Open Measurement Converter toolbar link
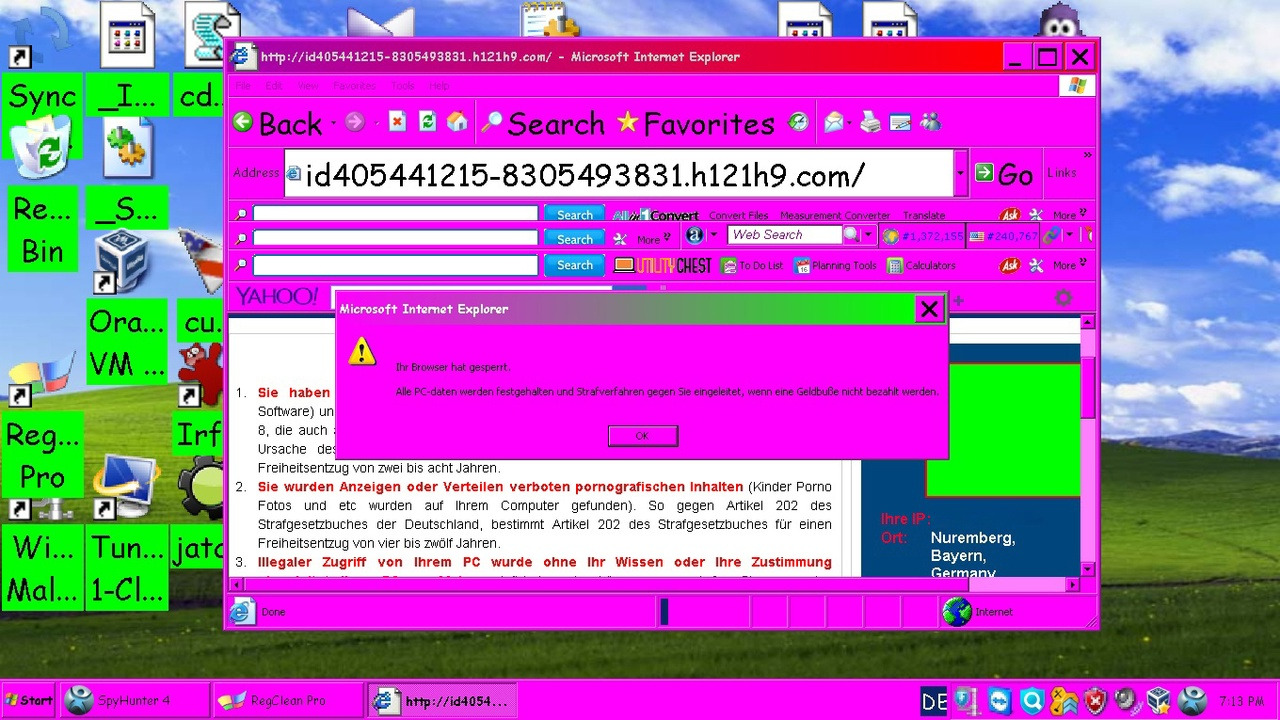This screenshot has width=1280, height=720. pos(834,215)
